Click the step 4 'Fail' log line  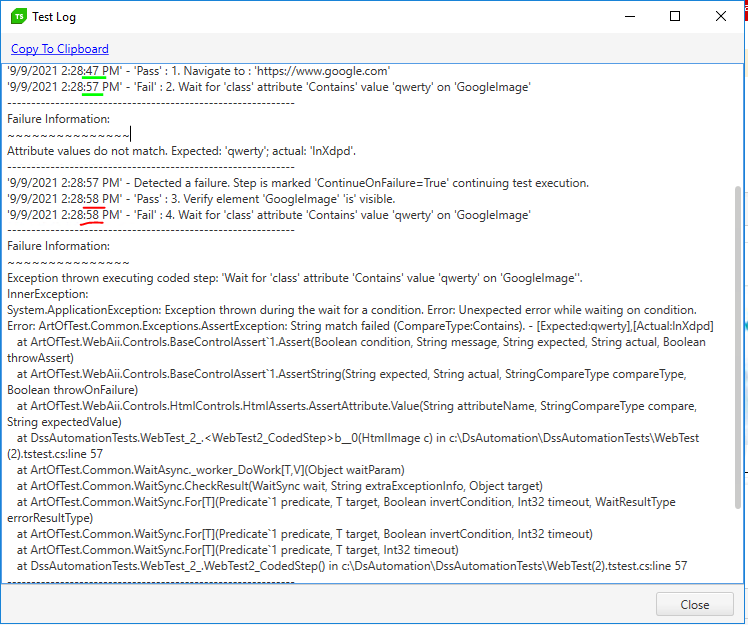tap(268, 215)
